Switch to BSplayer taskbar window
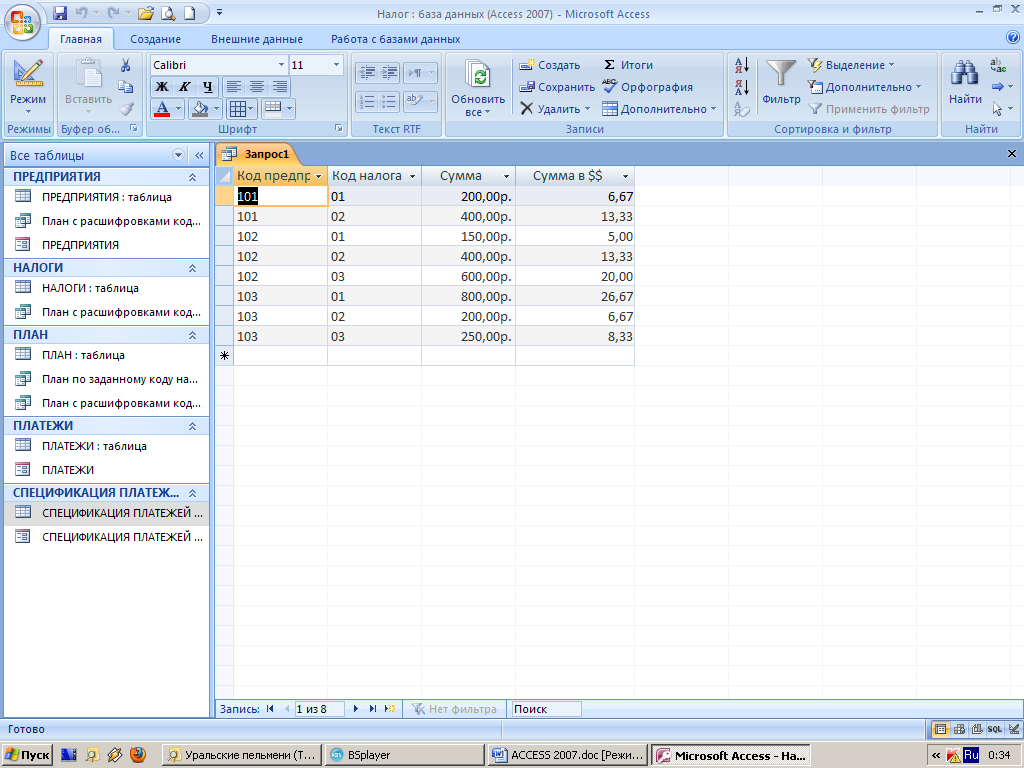Viewport: 1024px width, 768px height. (404, 755)
